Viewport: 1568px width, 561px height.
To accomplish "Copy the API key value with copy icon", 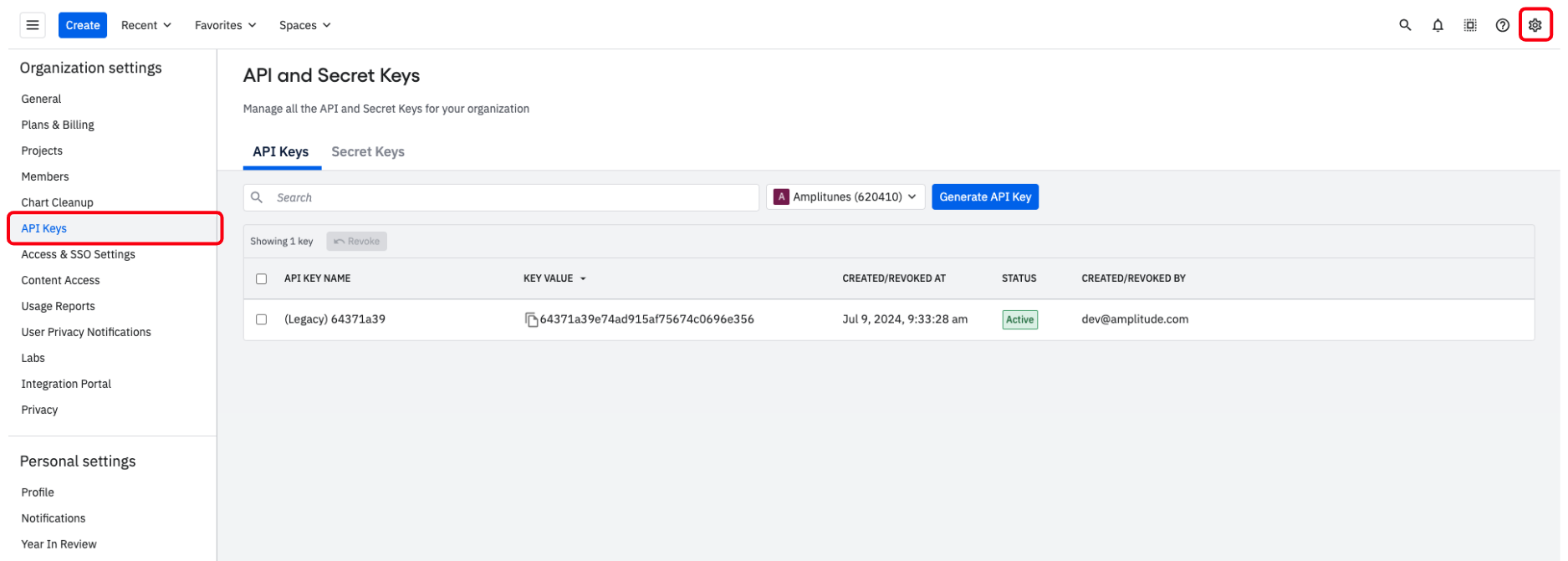I will (x=531, y=319).
